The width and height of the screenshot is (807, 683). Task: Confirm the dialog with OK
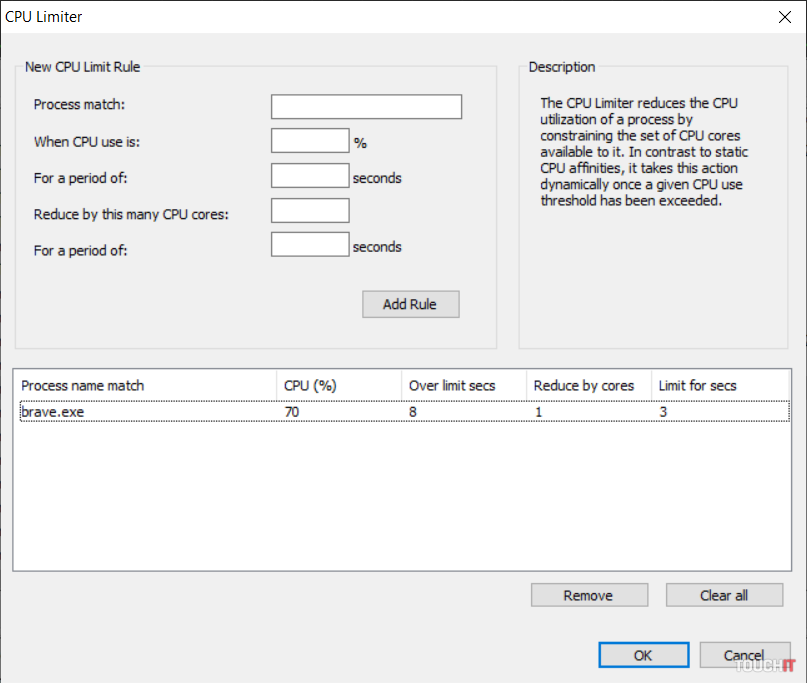[644, 655]
